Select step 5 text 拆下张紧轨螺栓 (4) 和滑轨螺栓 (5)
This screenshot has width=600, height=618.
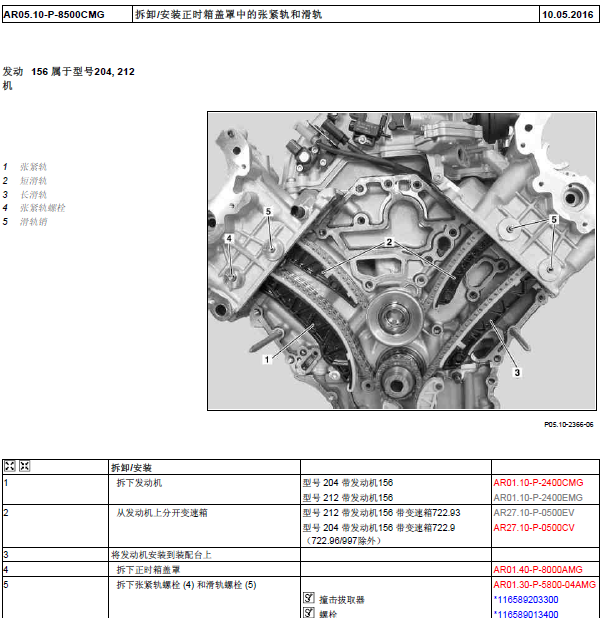pos(186,585)
